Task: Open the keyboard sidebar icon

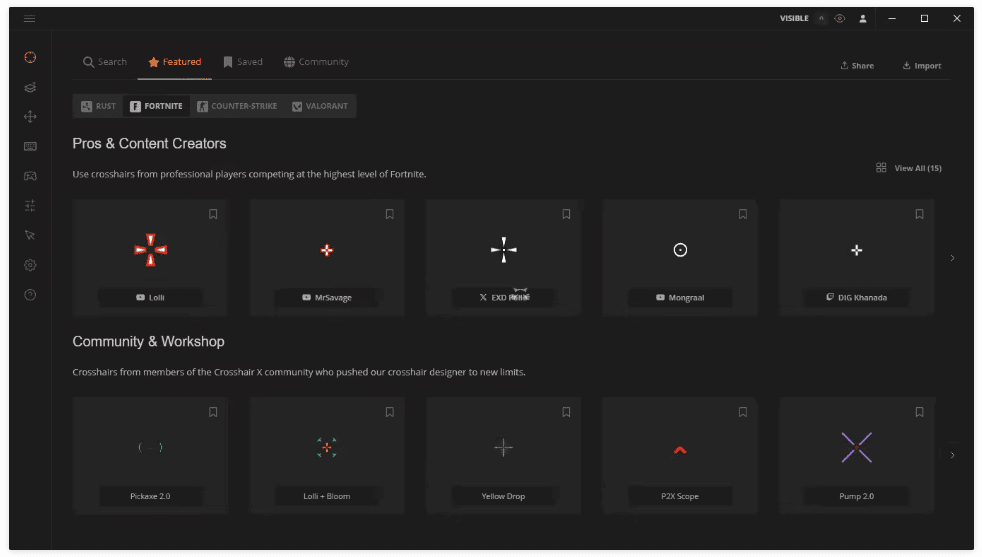Action: pyautogui.click(x=30, y=147)
